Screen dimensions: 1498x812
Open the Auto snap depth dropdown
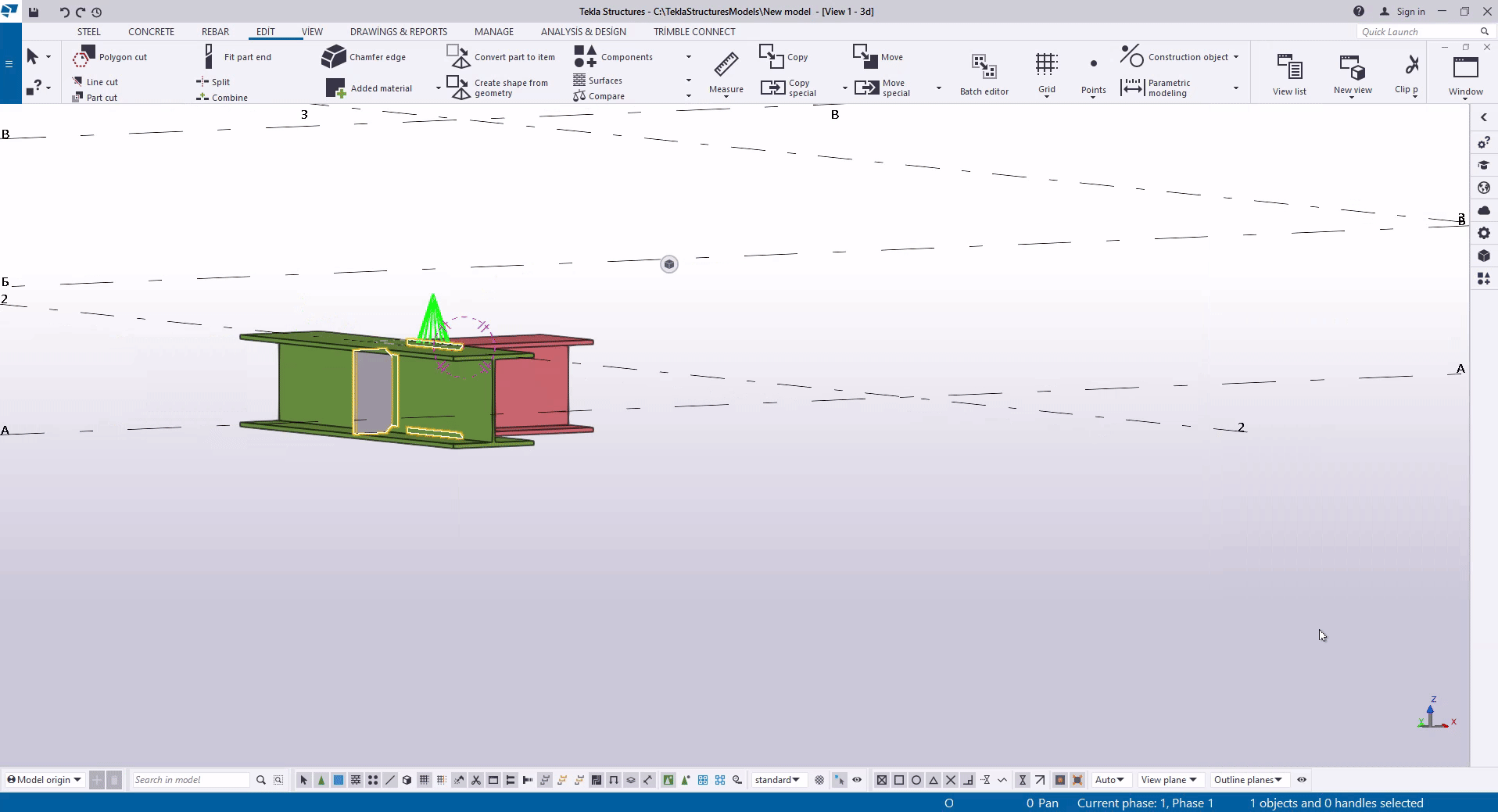click(x=1109, y=780)
